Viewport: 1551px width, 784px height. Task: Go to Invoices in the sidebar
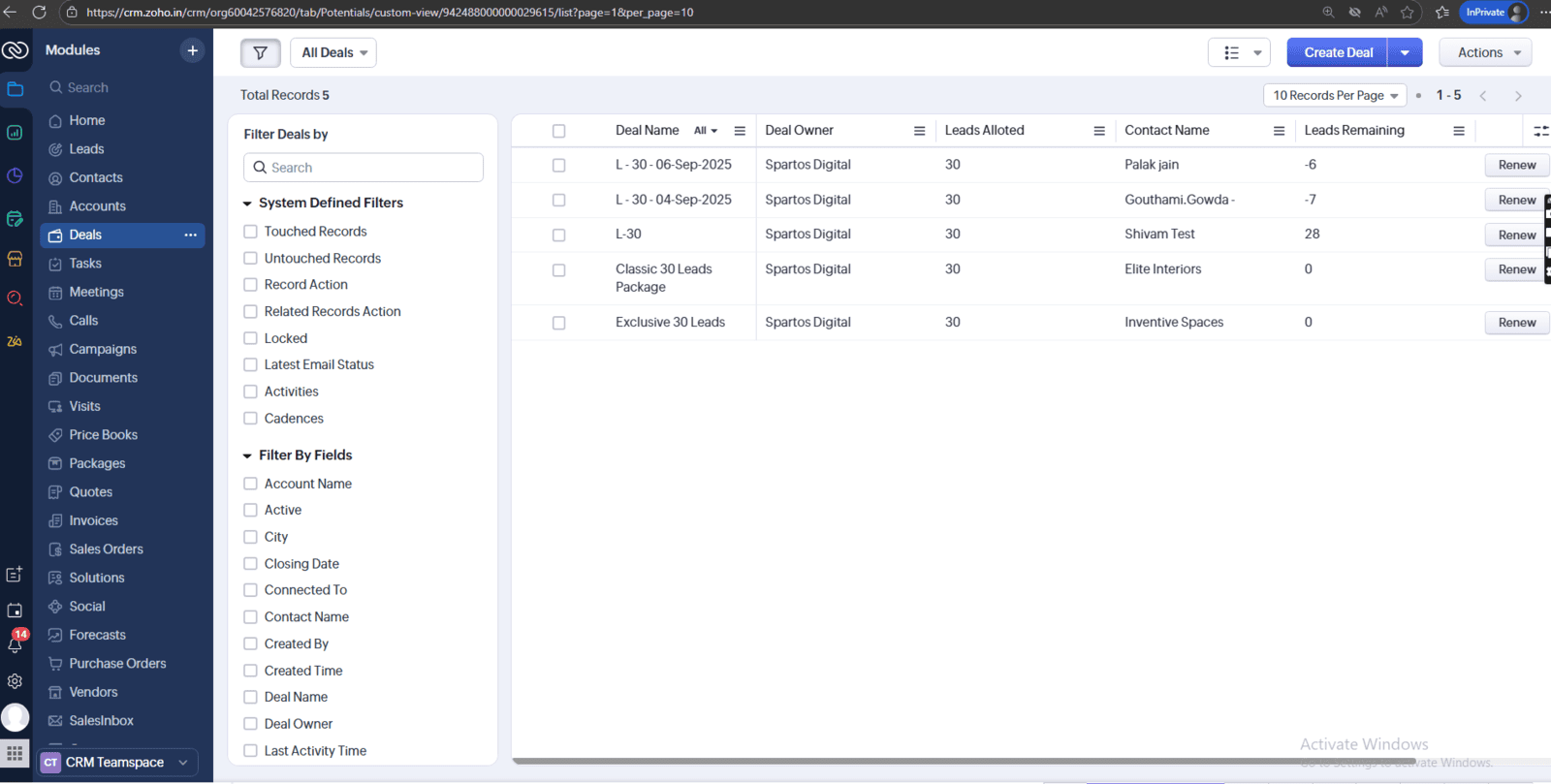pyautogui.click(x=93, y=521)
